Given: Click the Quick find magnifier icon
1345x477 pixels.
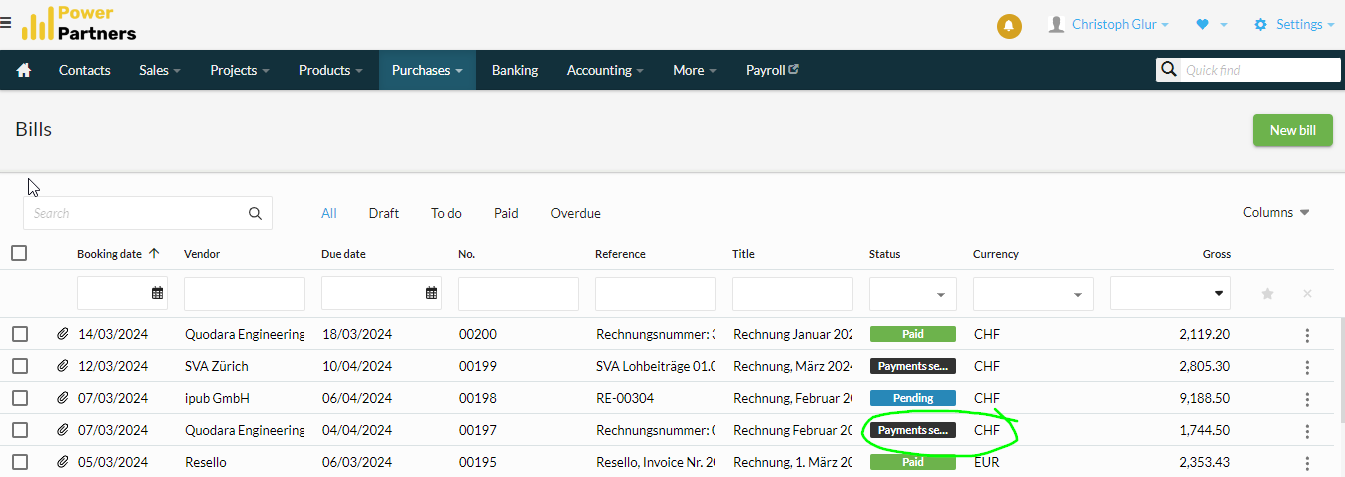Looking at the screenshot, I should pos(1168,70).
